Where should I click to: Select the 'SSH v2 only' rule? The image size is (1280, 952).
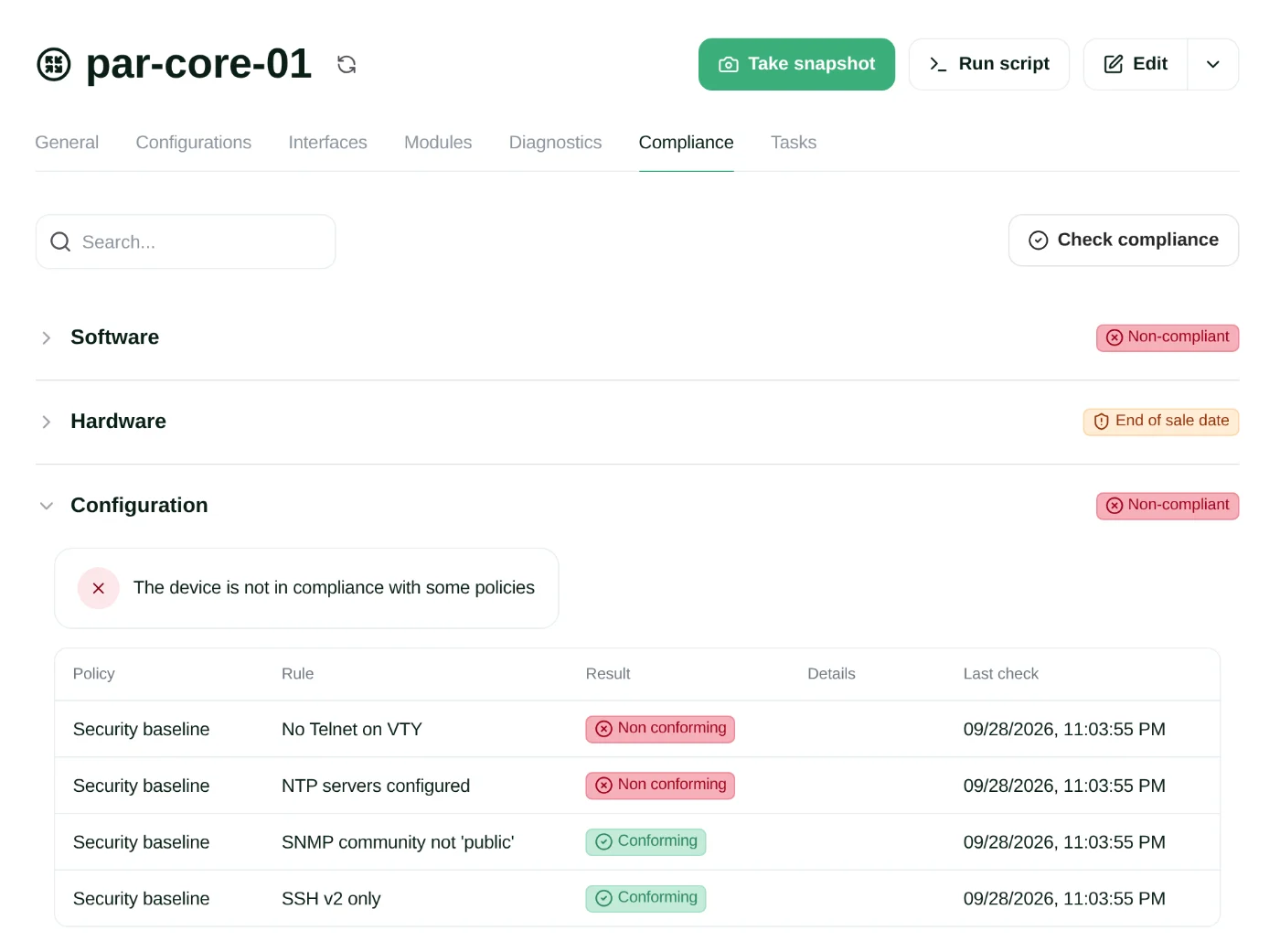[331, 899]
